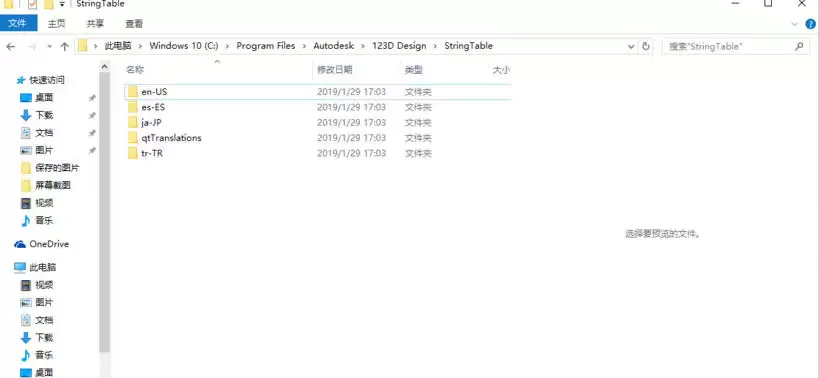819x378 pixels.
Task: Expand chevron after Program Files breadcrumb
Action: click(304, 46)
